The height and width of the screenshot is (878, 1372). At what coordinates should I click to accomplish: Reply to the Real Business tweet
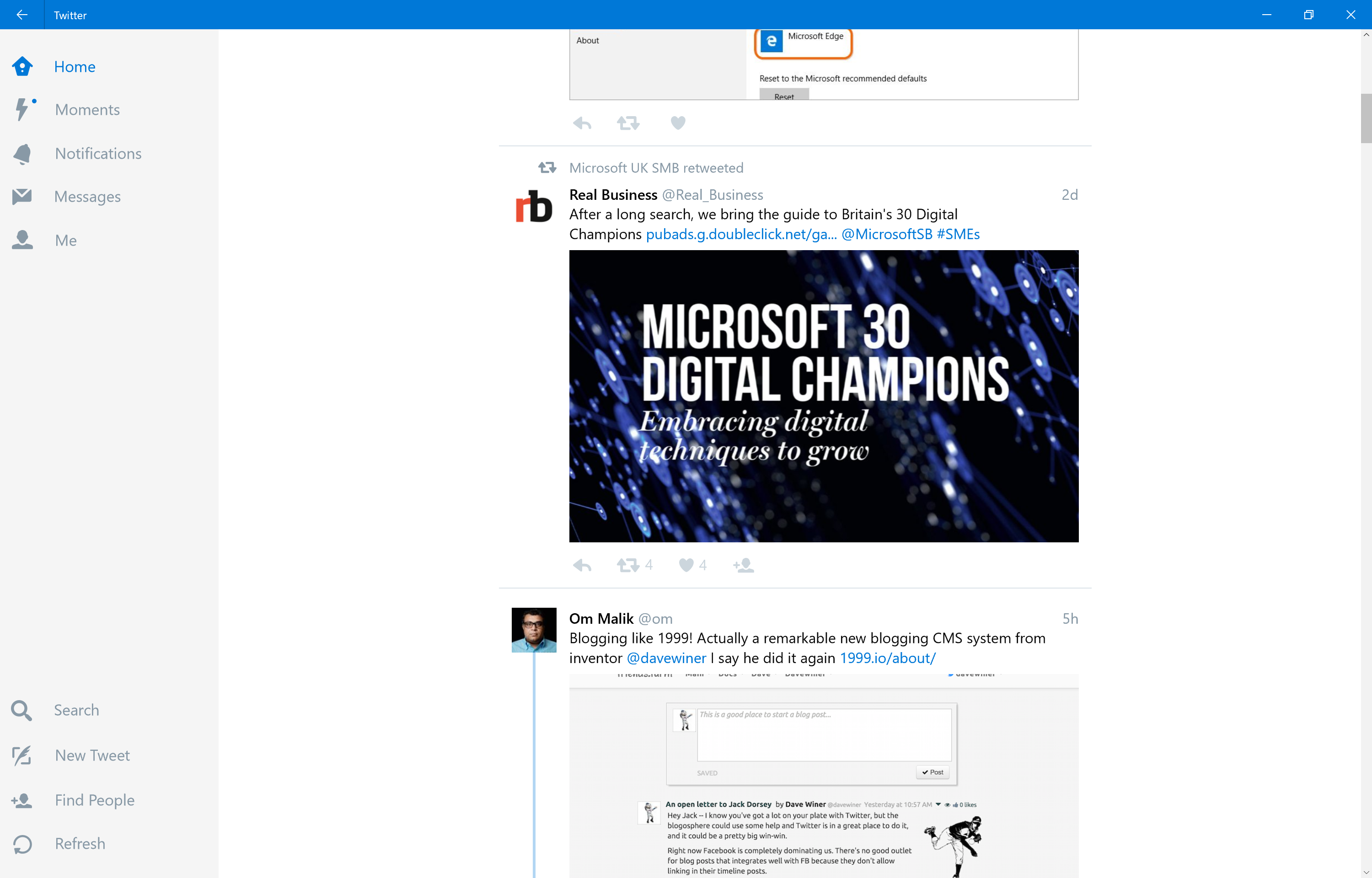pyautogui.click(x=582, y=565)
